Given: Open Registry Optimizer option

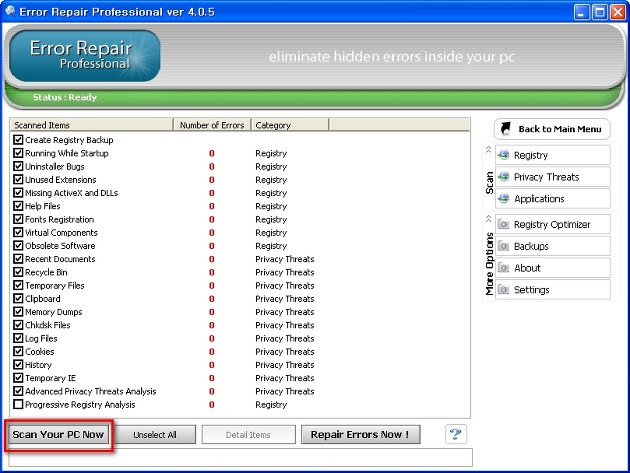Looking at the screenshot, I should [553, 224].
